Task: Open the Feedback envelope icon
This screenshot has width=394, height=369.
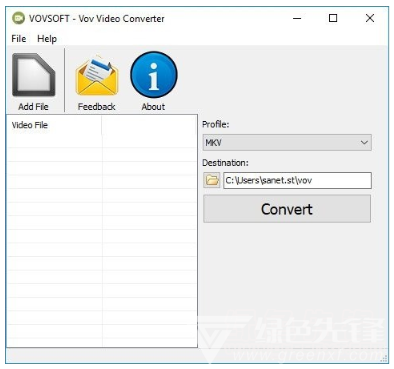Action: click(x=97, y=76)
